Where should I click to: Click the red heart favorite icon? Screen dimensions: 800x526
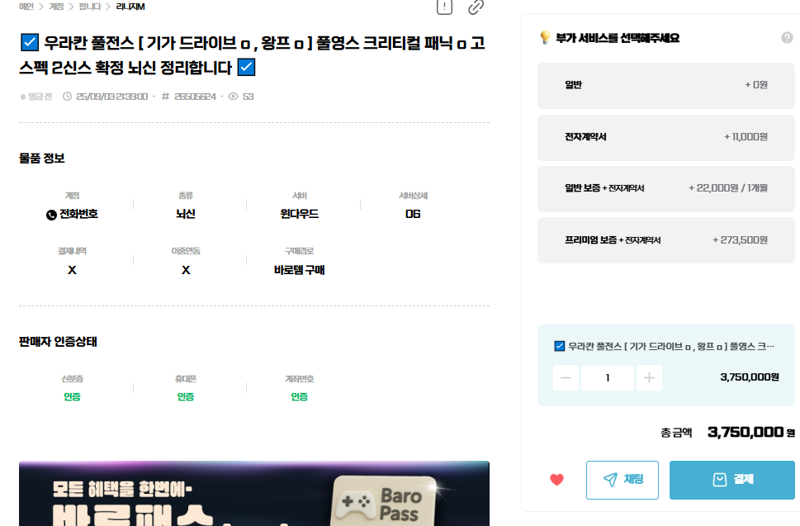(x=557, y=480)
